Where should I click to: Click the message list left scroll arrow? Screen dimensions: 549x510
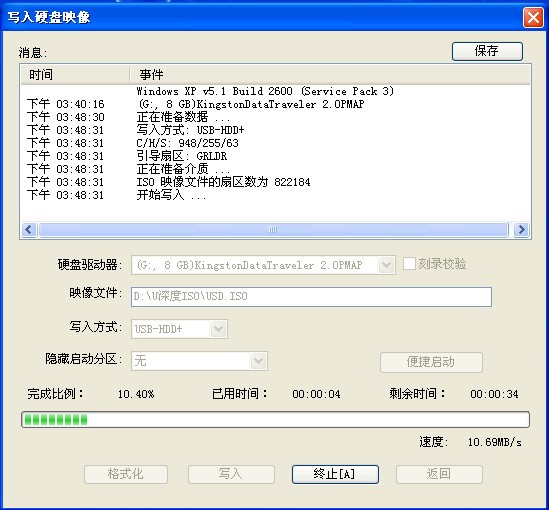[29, 230]
